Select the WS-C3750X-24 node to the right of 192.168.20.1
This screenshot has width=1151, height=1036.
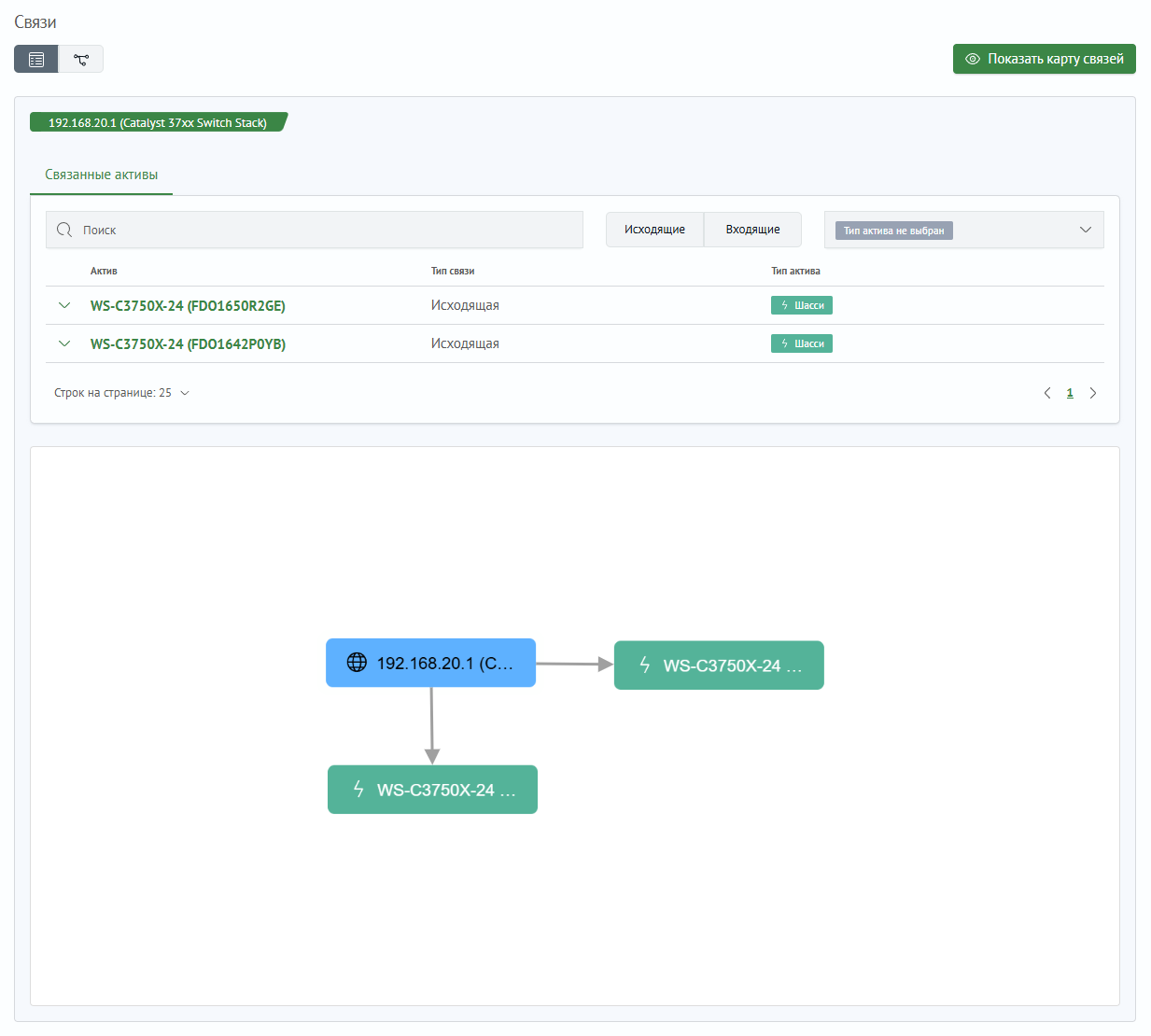tap(719, 665)
